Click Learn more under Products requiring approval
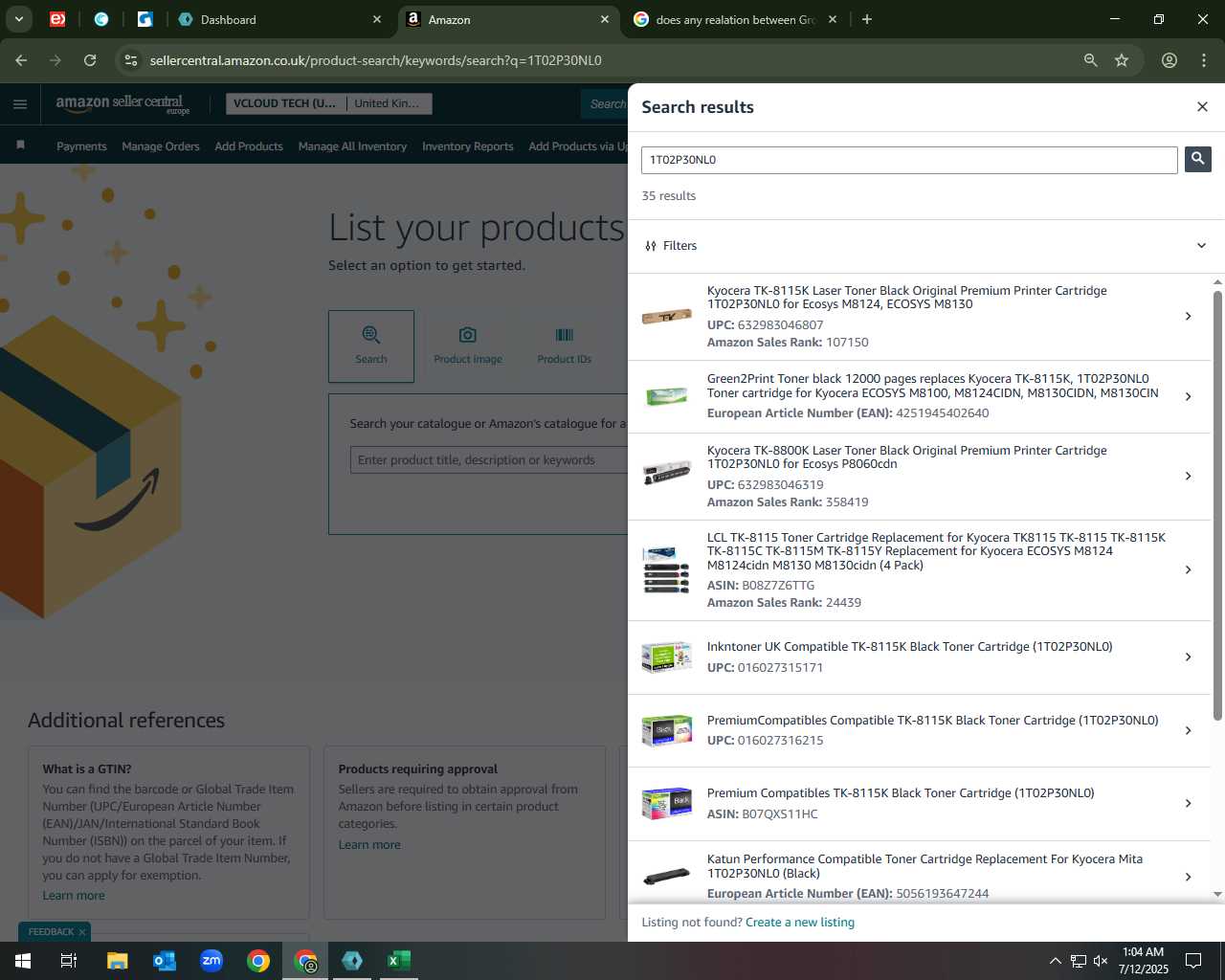The width and height of the screenshot is (1225, 980). click(369, 845)
